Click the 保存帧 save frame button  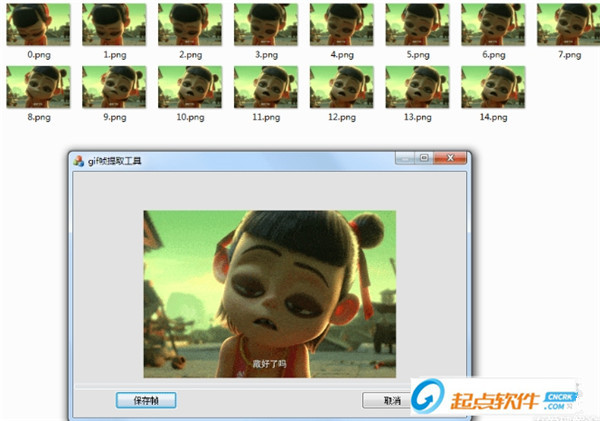point(146,400)
